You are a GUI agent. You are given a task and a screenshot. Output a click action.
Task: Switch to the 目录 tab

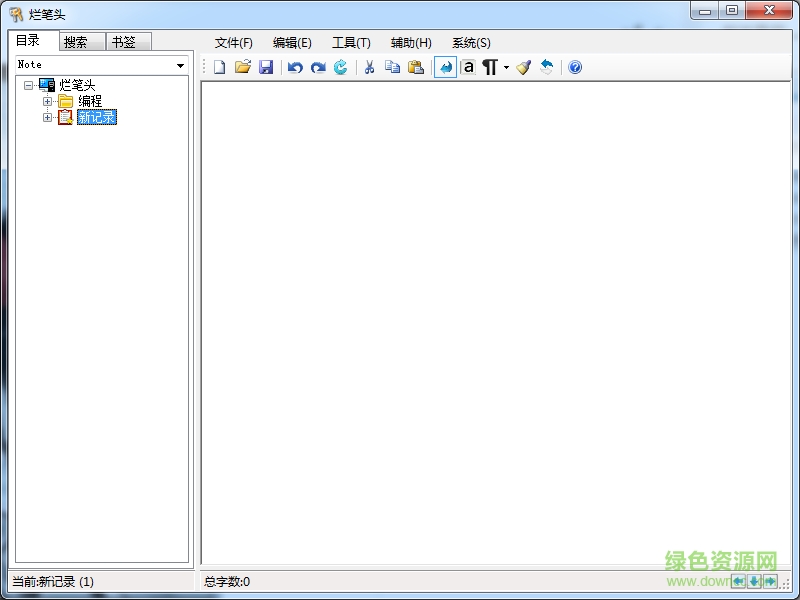click(34, 40)
